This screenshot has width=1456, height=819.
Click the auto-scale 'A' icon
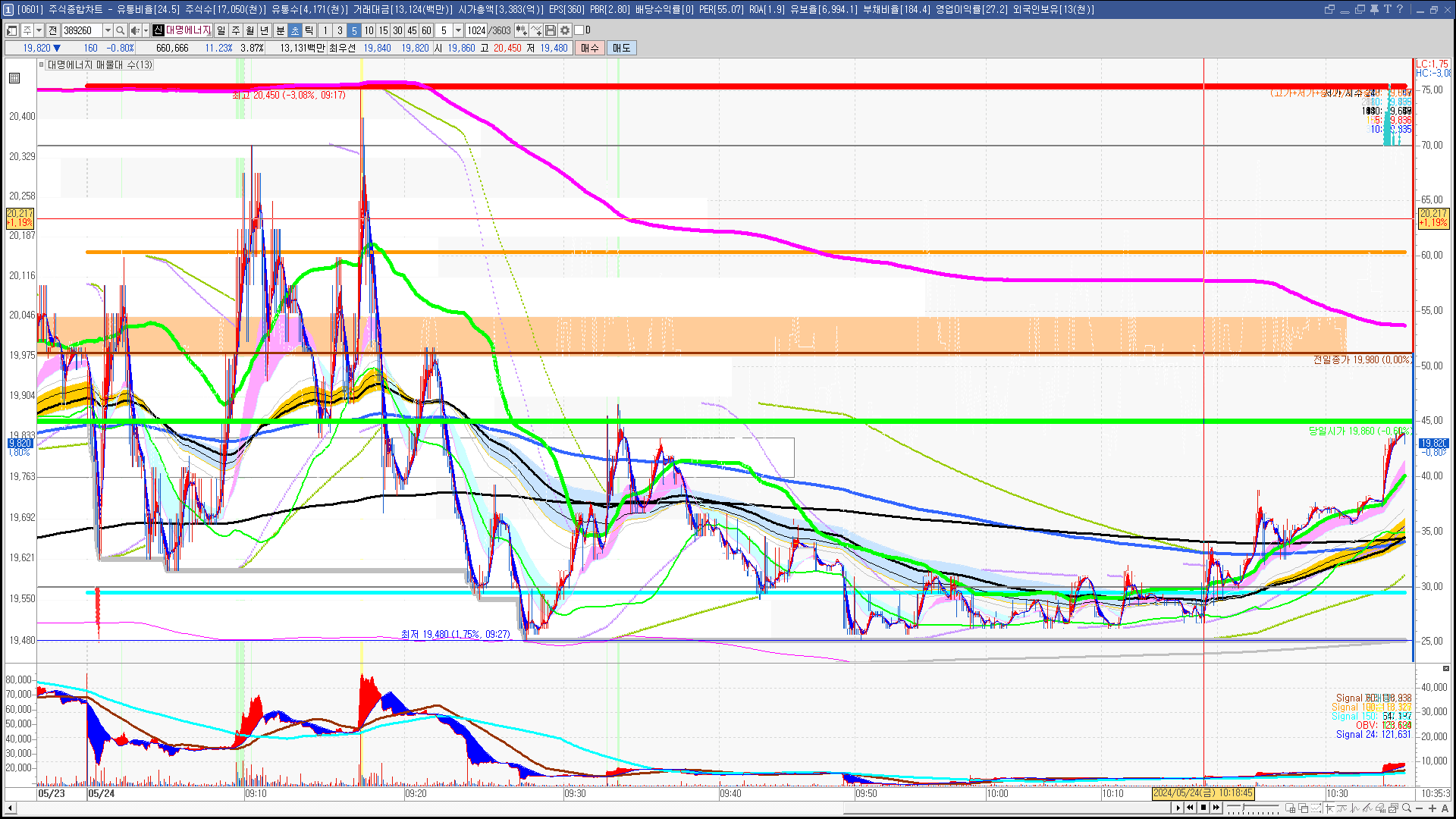click(1445, 808)
